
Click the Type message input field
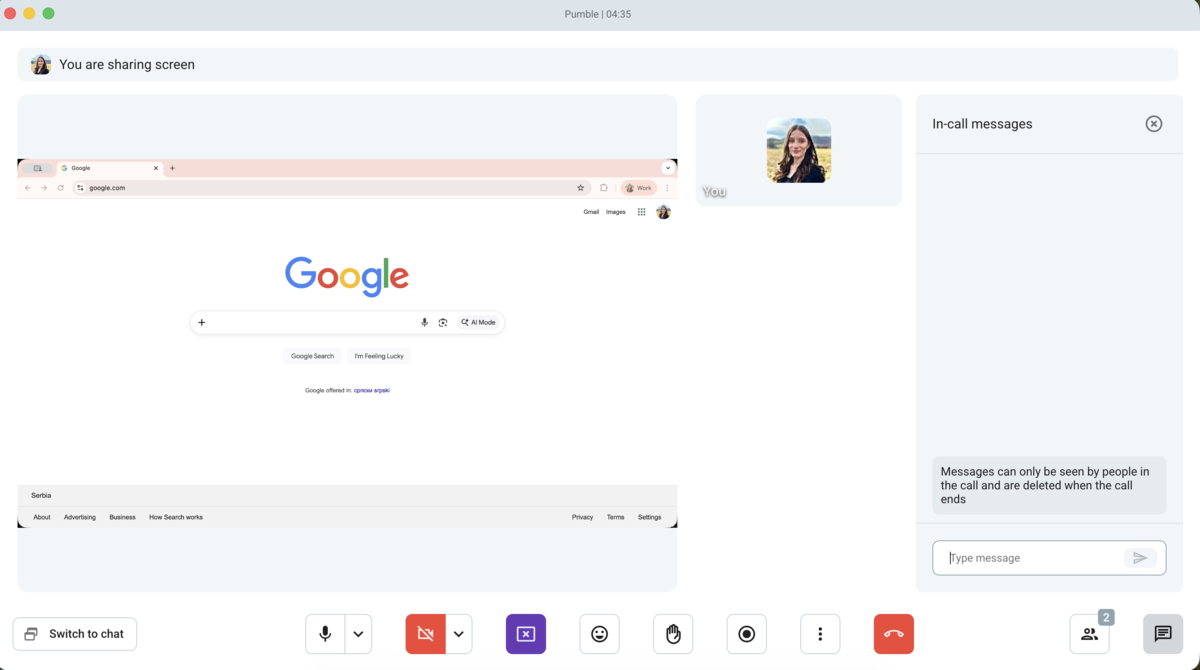click(1030, 558)
